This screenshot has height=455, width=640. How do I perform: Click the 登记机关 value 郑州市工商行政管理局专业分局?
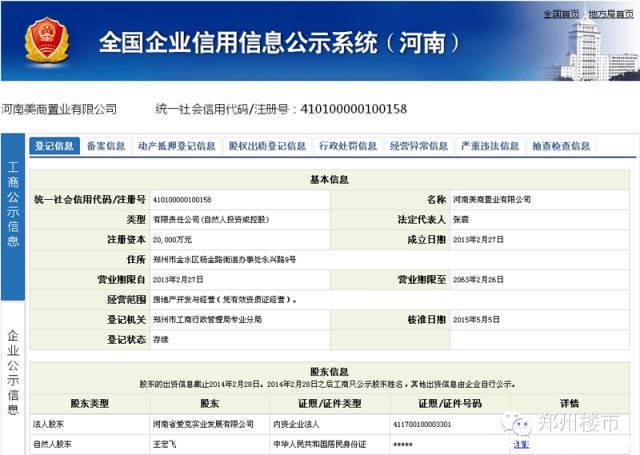(207, 320)
